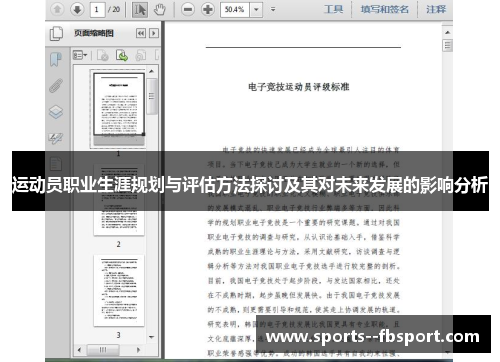Screen dimensions: 500x362
Task: Click the thumbnail vertical scrollbar handle
Action: tap(152, 96)
